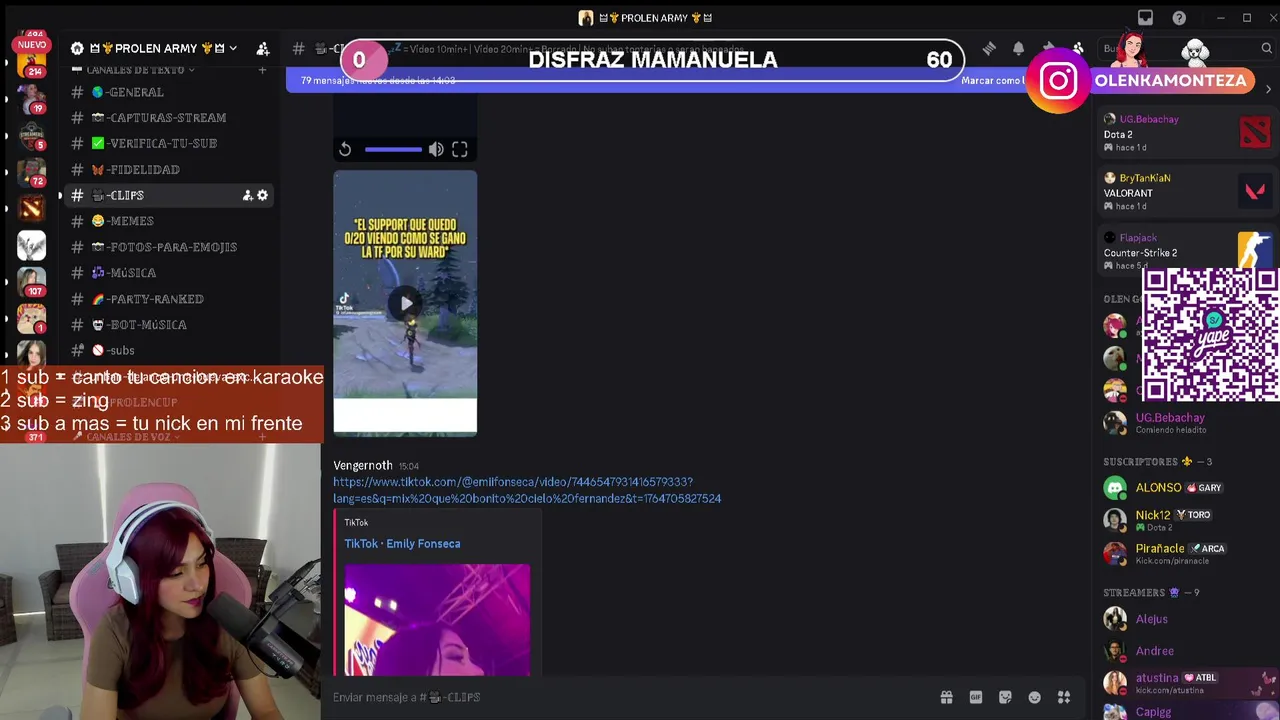Click the video replay icon

pos(345,149)
